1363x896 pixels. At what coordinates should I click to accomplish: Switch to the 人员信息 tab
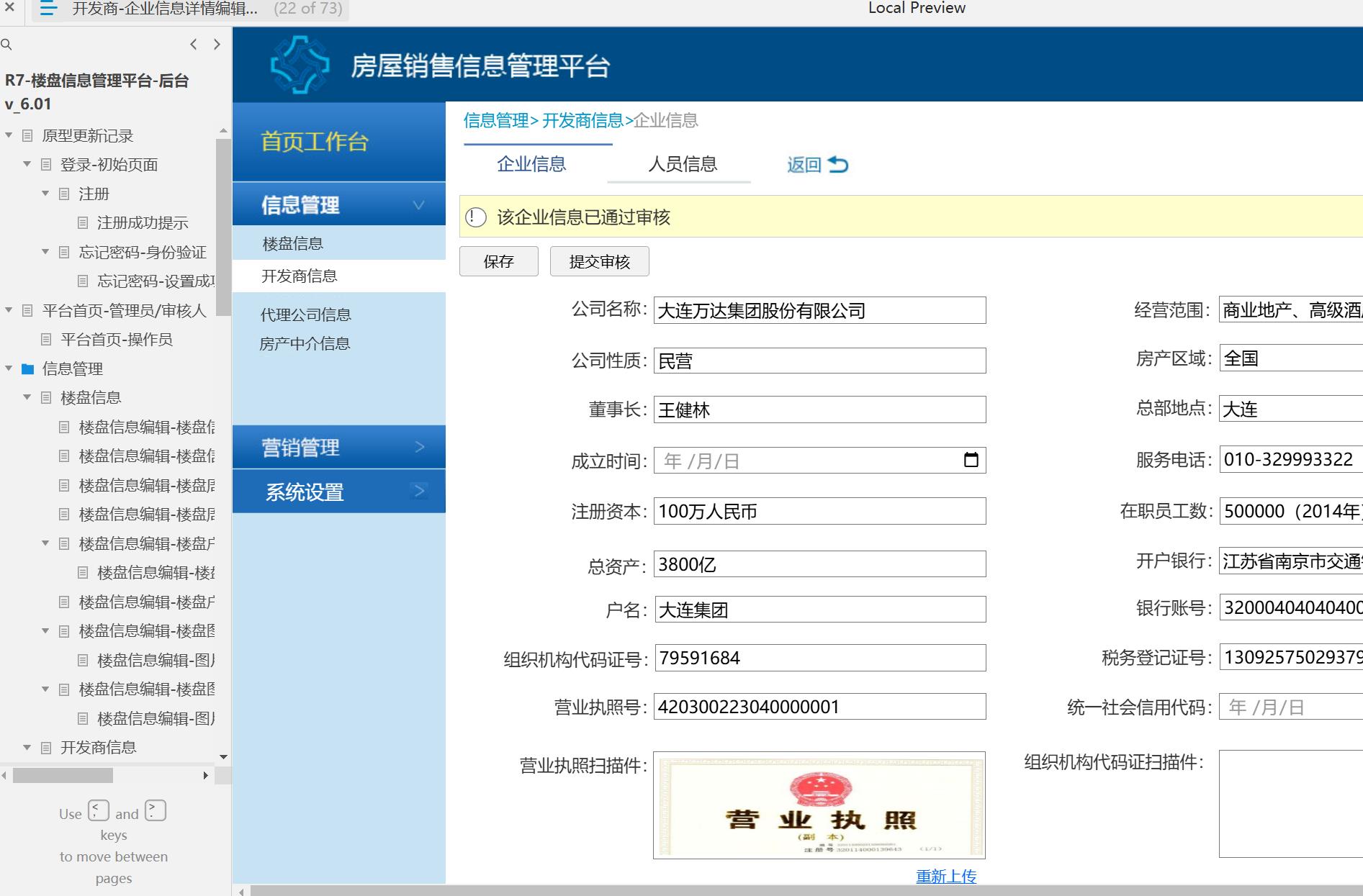click(683, 164)
